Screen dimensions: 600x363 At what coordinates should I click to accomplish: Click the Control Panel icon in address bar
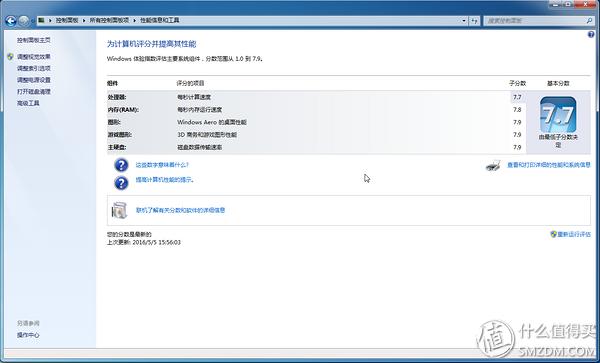click(41, 20)
